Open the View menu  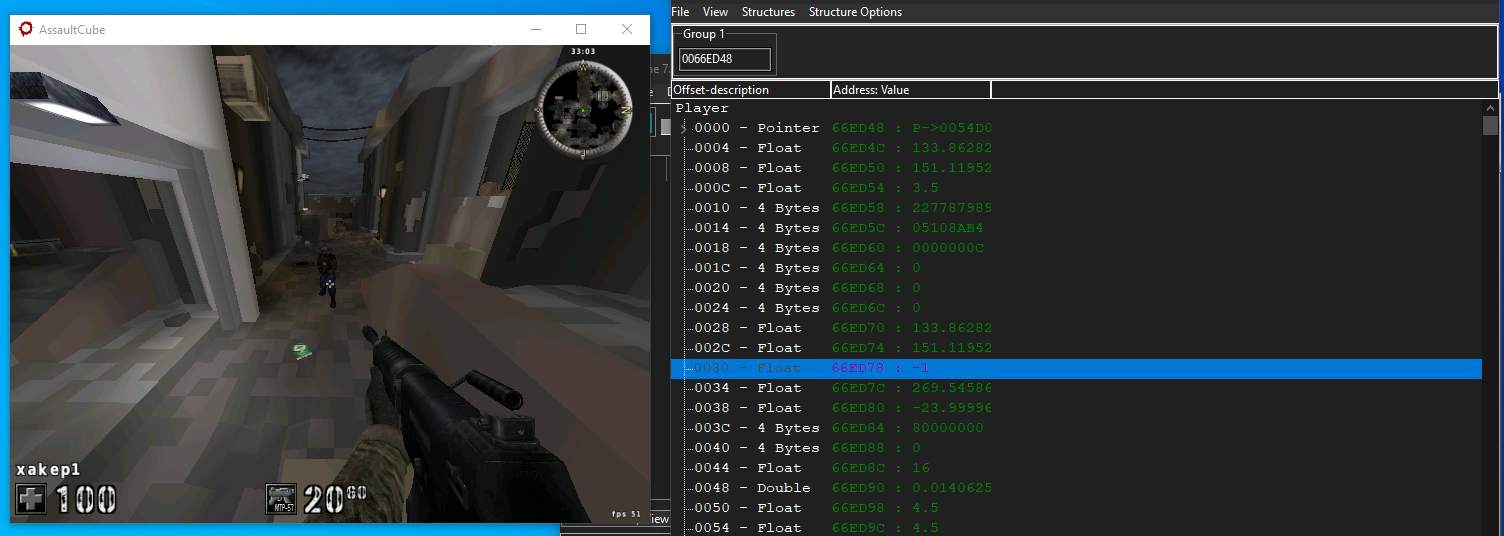click(715, 12)
